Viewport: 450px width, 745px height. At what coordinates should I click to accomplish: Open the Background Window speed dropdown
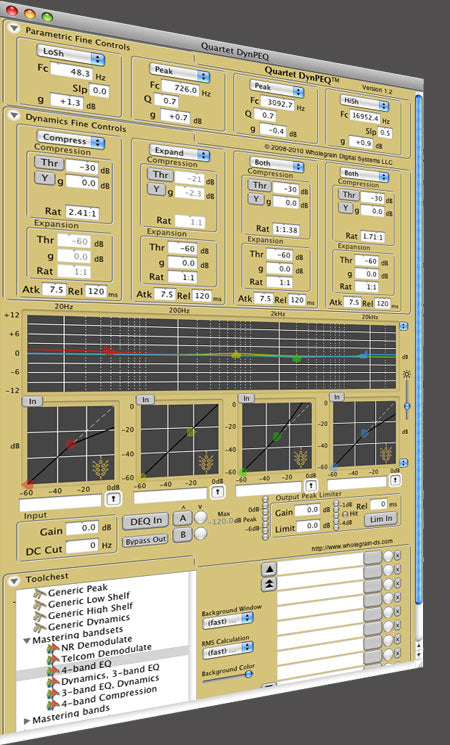point(228,620)
